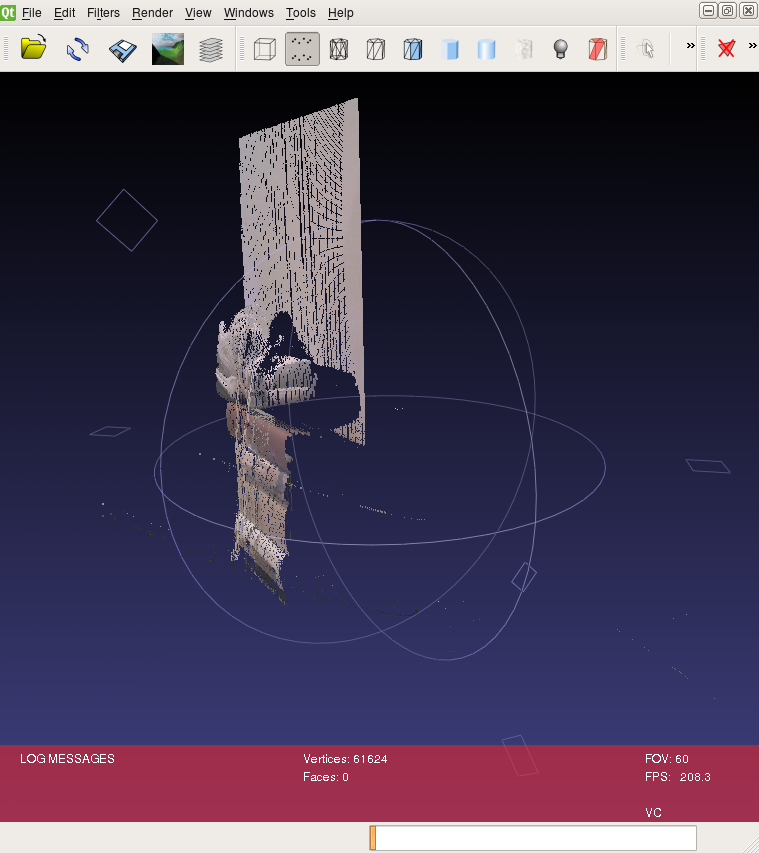Open the Filters menu
The width and height of the screenshot is (759, 853).
click(103, 13)
